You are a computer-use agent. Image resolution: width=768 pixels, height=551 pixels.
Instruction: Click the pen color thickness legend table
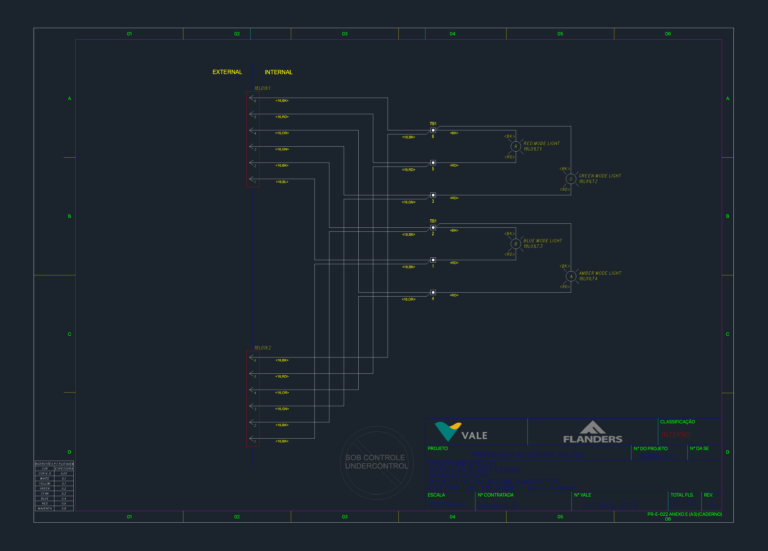point(54,486)
